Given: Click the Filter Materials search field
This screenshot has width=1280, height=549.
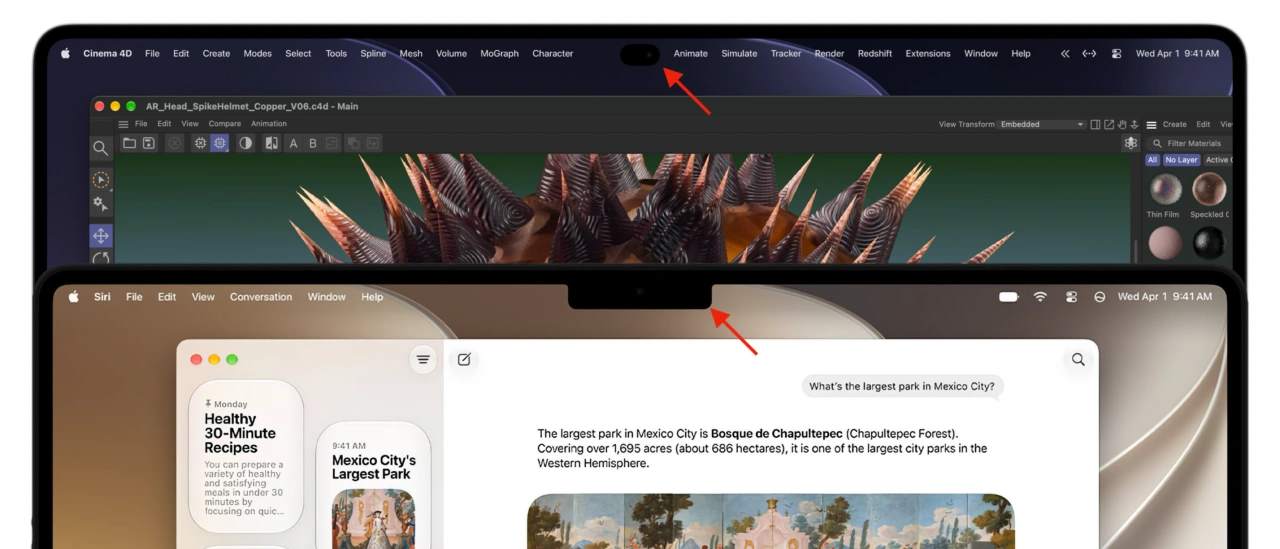Looking at the screenshot, I should 1189,143.
